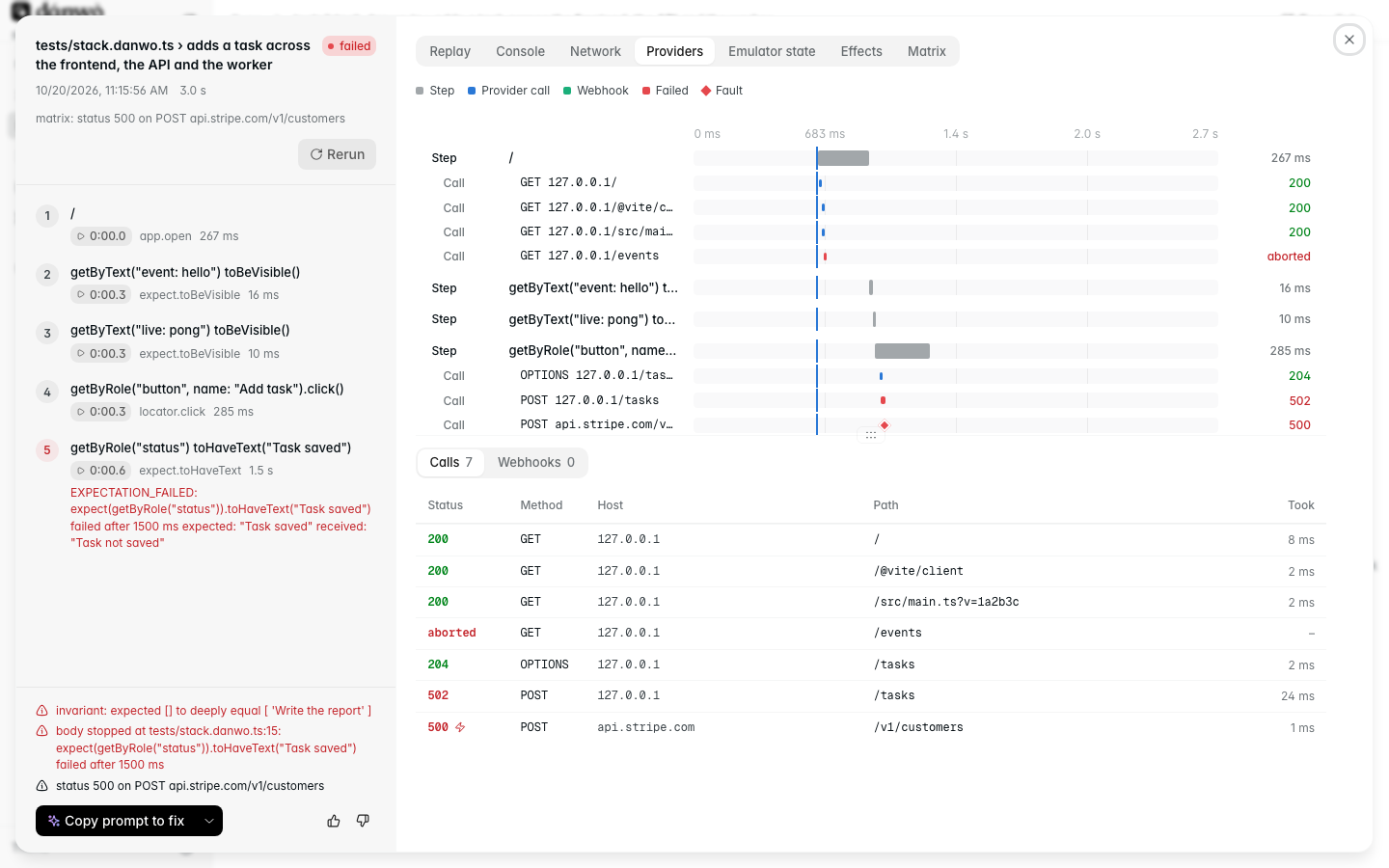This screenshot has width=1389, height=868.
Task: Play from 0:00.3 on live: pong step
Action: (101, 354)
